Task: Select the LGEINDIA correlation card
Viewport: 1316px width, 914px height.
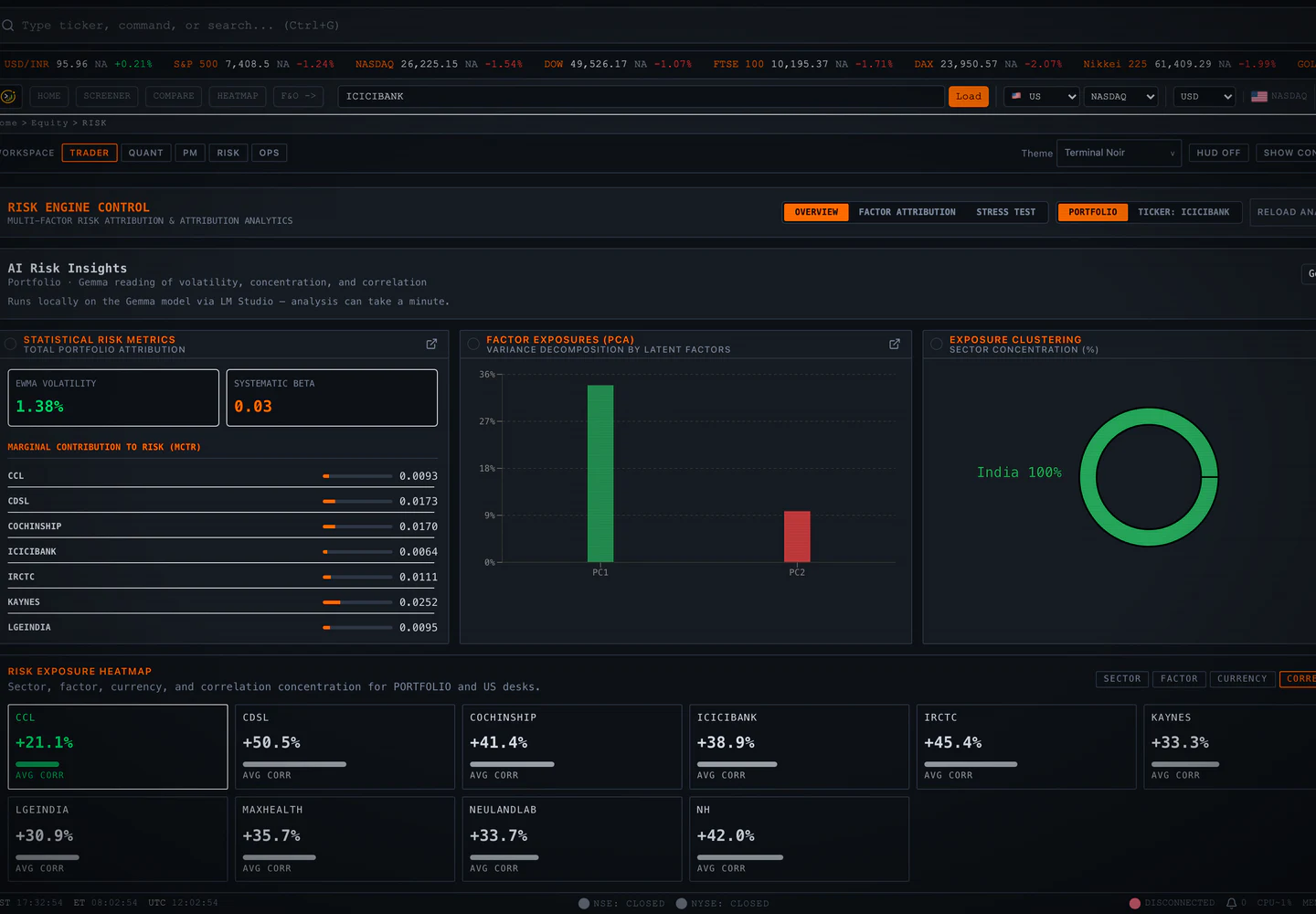Action: tap(118, 839)
